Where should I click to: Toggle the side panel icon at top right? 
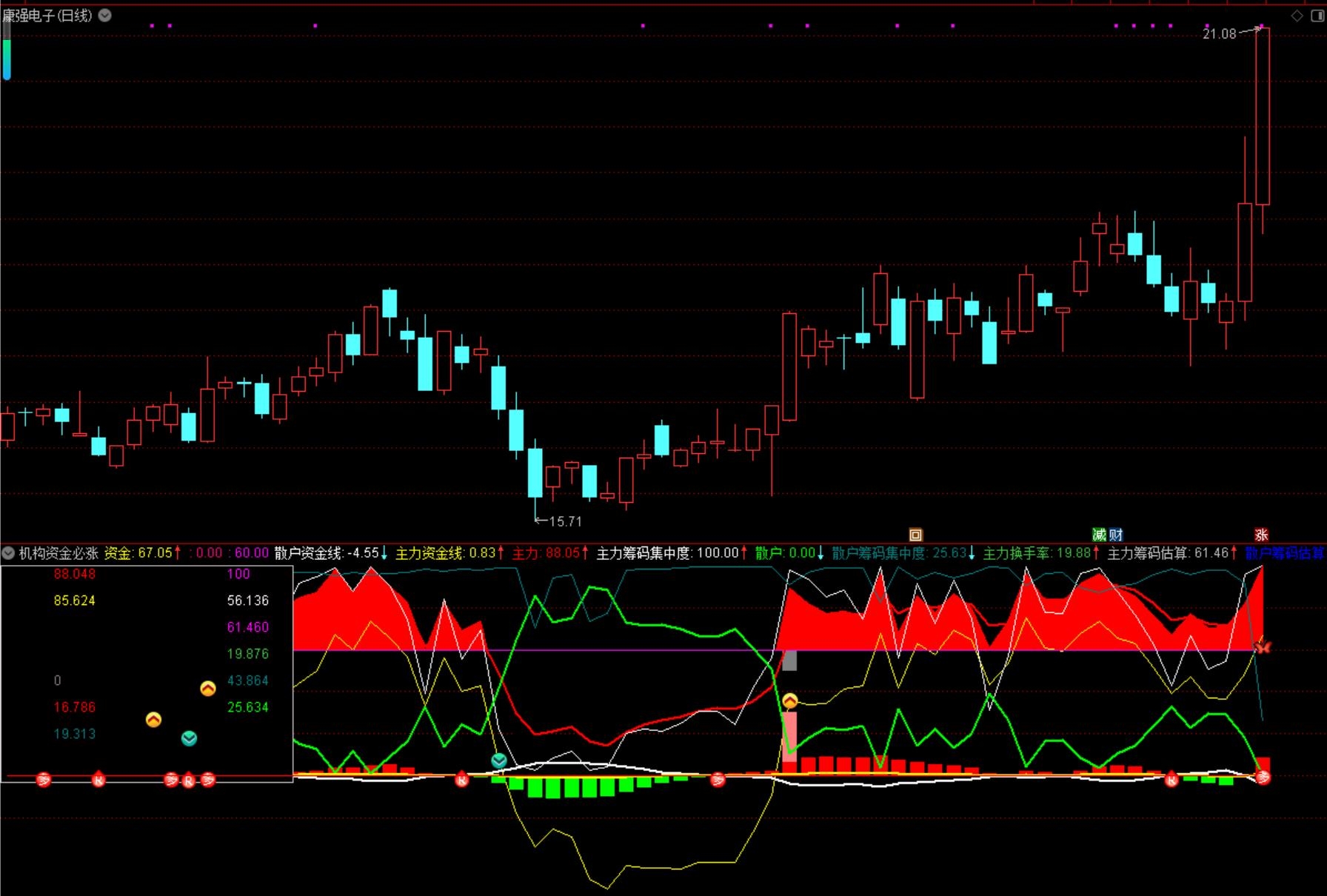point(1317,16)
